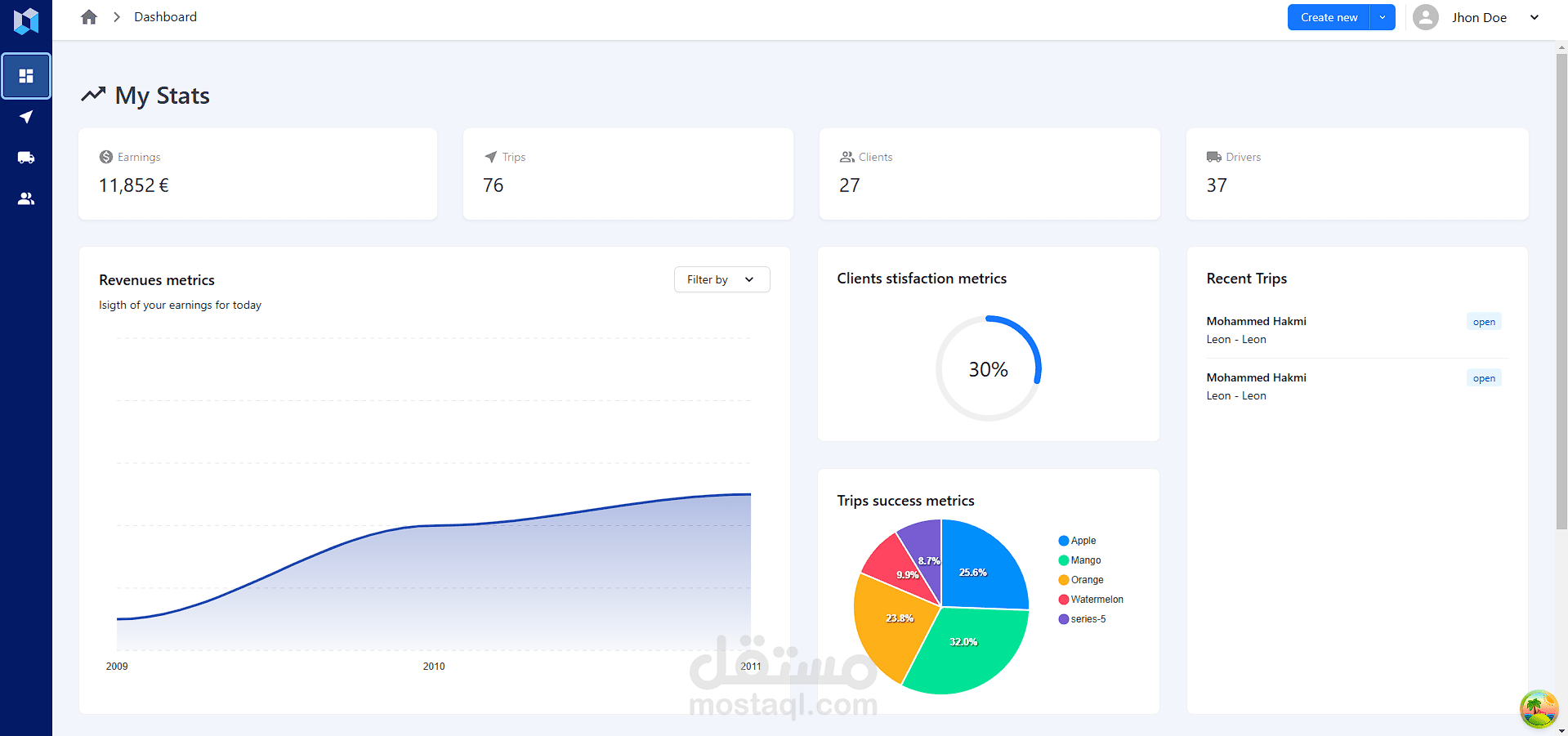
Task: Open the Dashboard grid icon in sidebar
Action: [26, 76]
